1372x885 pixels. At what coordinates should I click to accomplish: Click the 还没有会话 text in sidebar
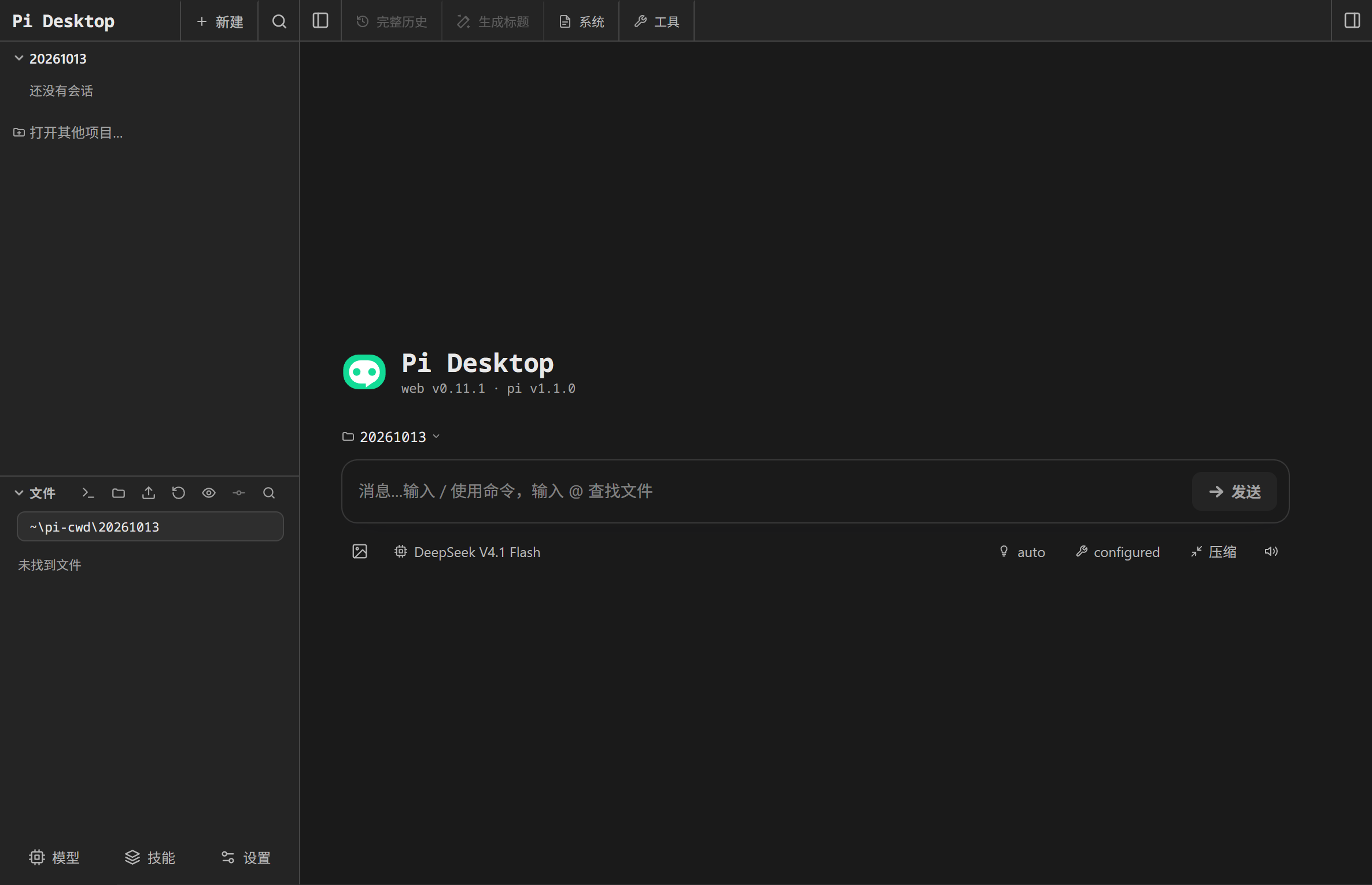click(61, 91)
